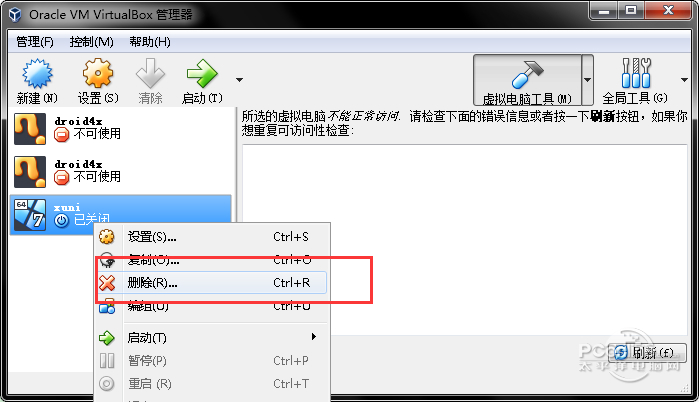Select the first droid4x virtual machine

click(x=121, y=129)
